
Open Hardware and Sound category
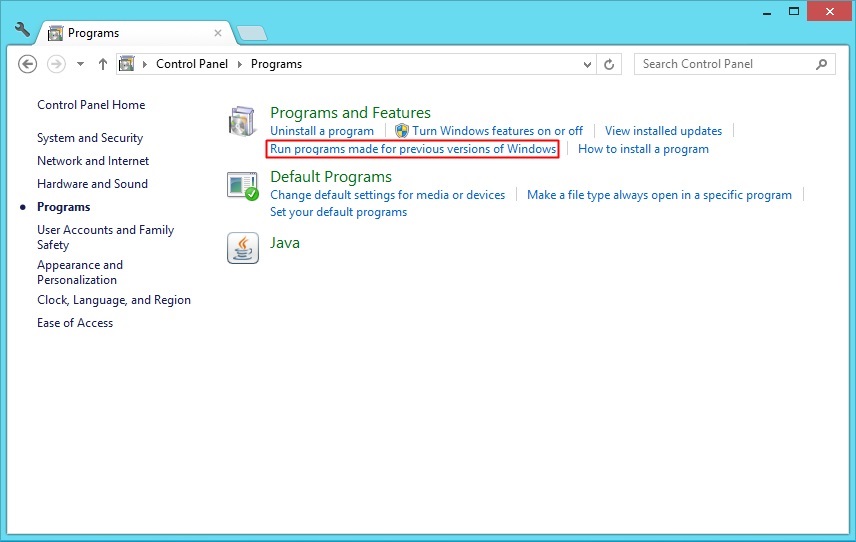(92, 184)
